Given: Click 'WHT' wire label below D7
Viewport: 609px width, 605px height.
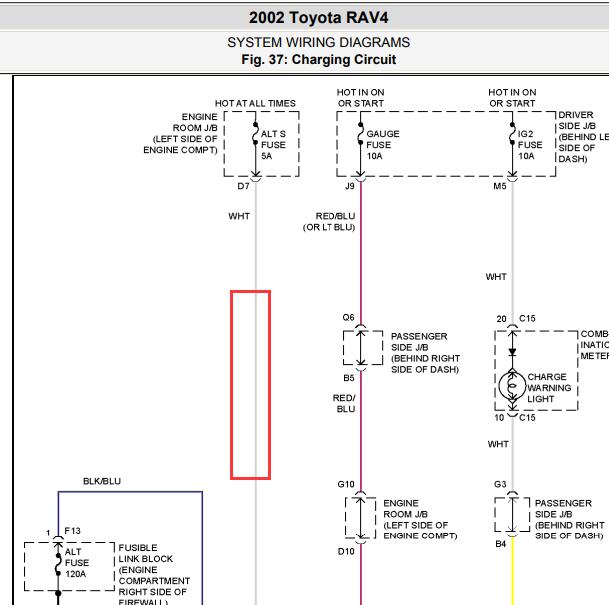Looking at the screenshot, I should [x=239, y=216].
